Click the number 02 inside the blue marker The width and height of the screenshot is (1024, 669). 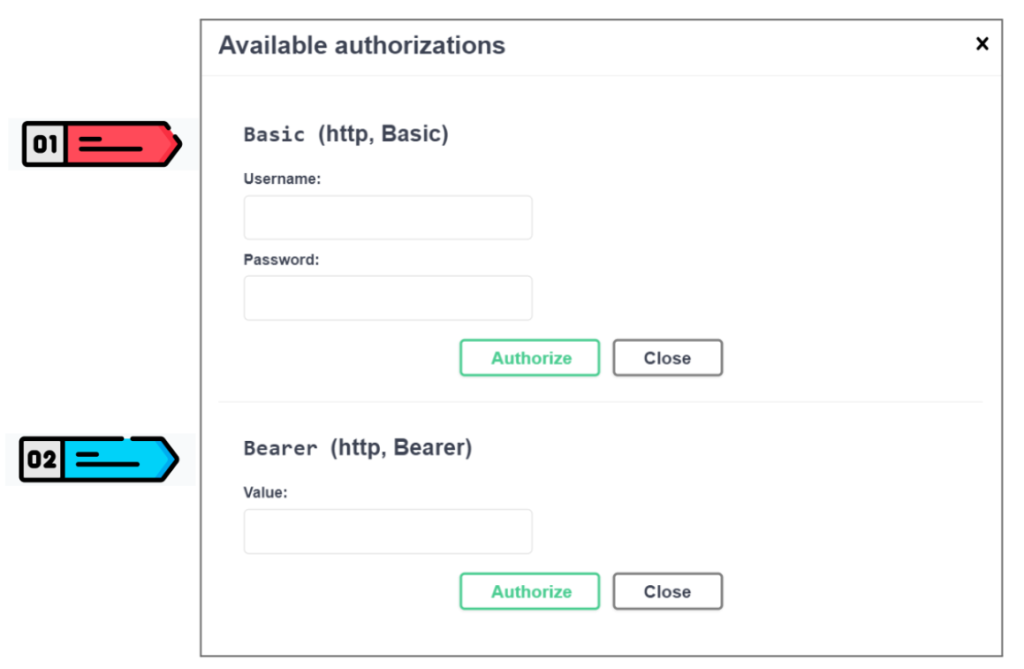[x=42, y=459]
